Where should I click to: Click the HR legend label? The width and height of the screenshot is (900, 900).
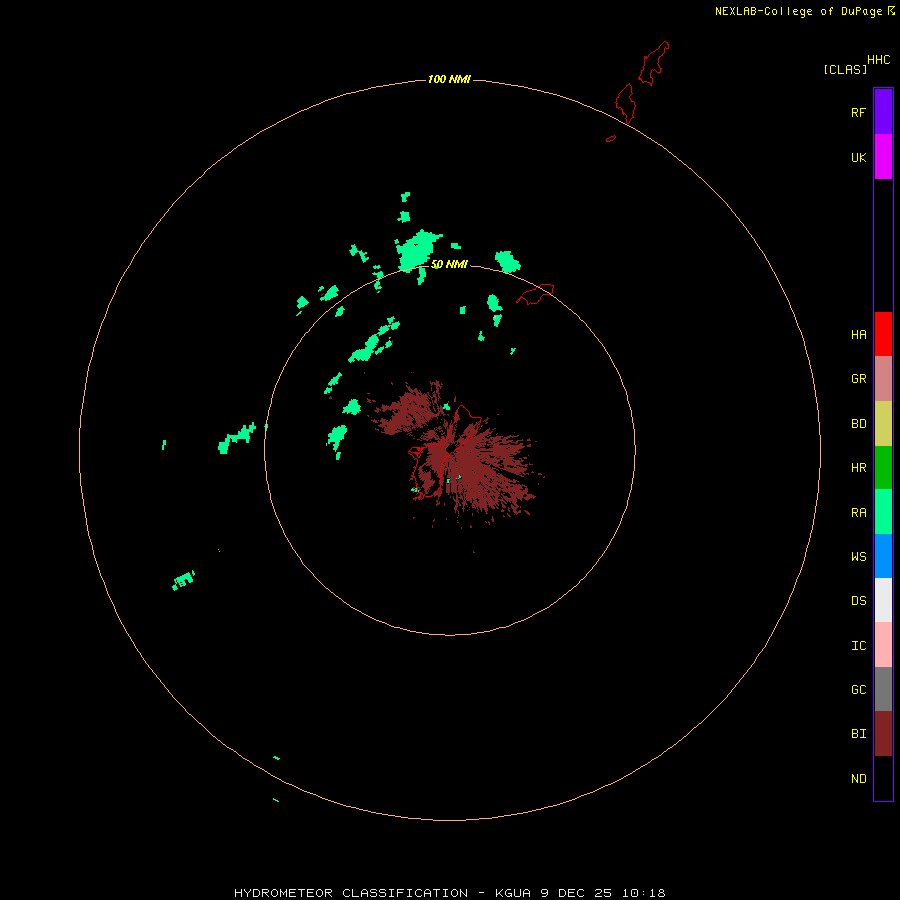(x=858, y=468)
